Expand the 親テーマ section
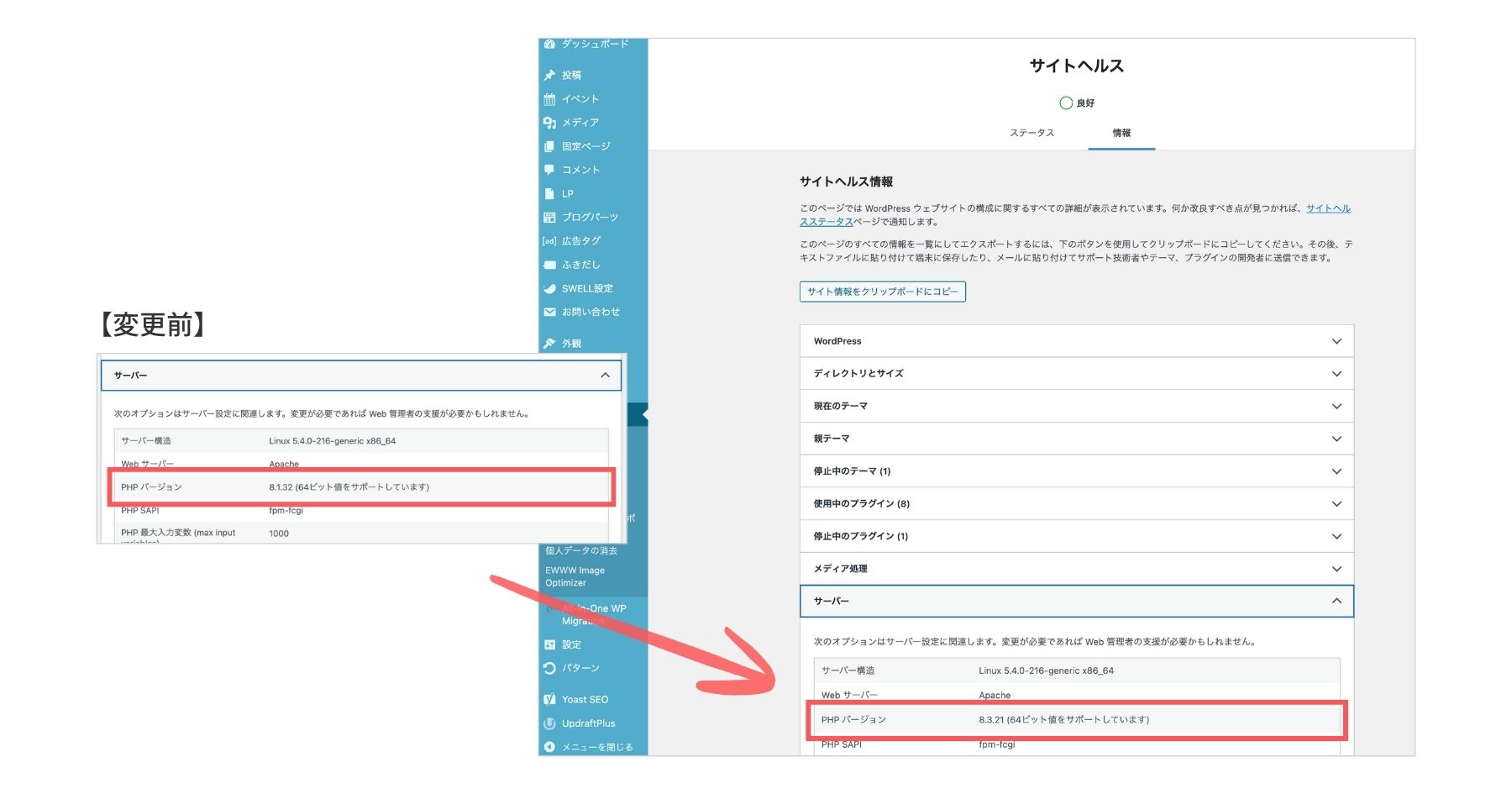 1076,439
